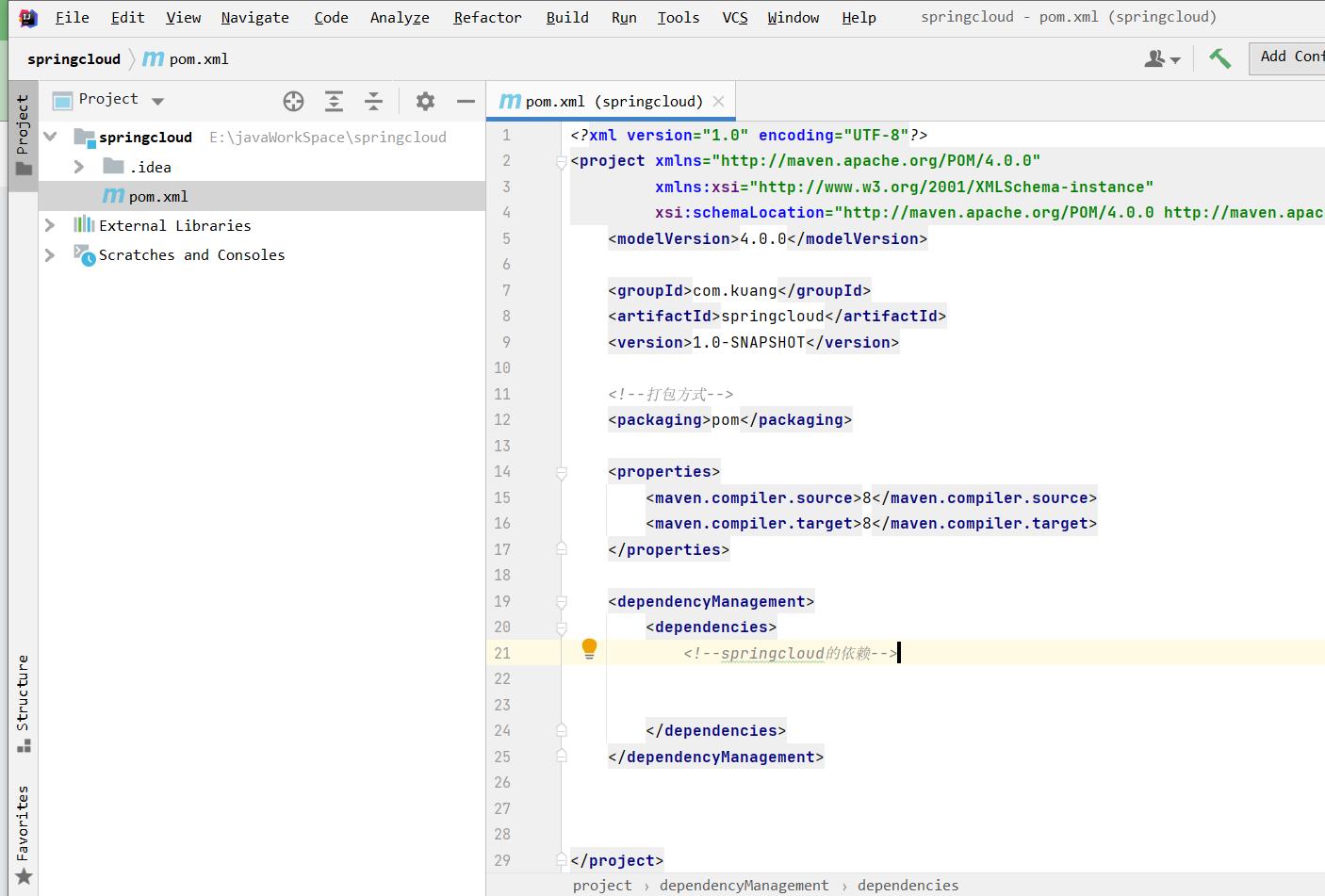Click the Structure tool window icon

24,745
